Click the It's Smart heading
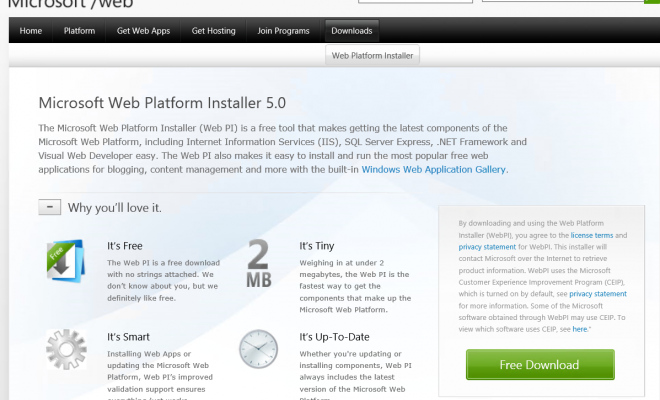Image resolution: width=660 pixels, height=400 pixels. coord(128,337)
